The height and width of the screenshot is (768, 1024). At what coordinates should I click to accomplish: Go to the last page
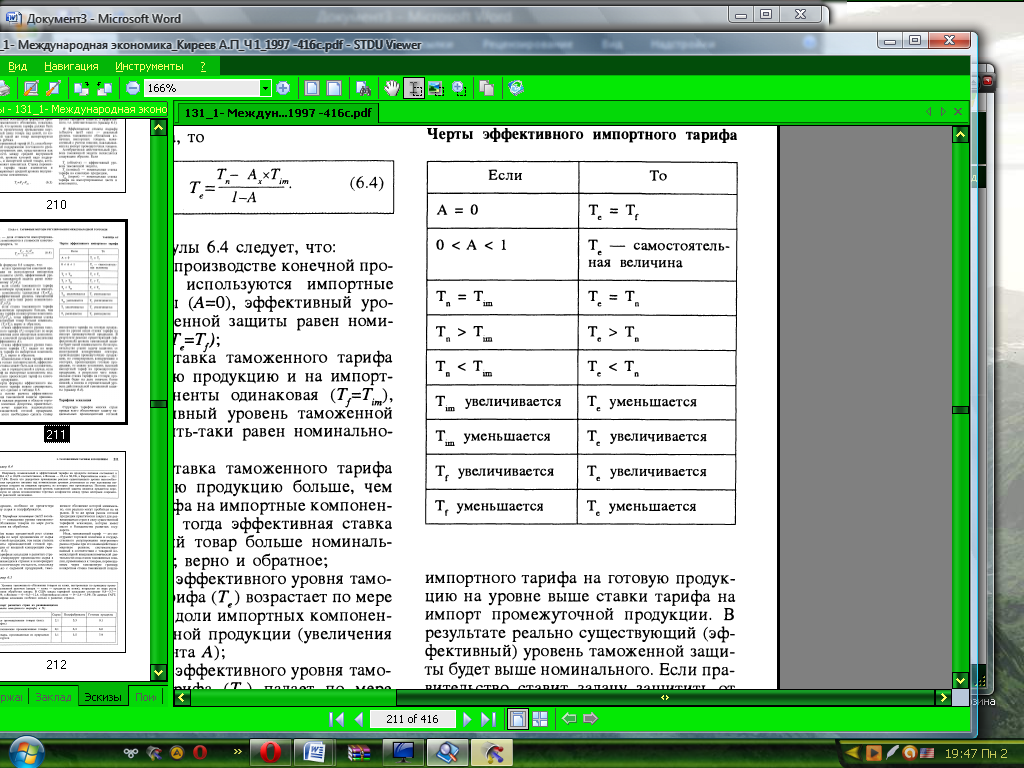pos(488,719)
